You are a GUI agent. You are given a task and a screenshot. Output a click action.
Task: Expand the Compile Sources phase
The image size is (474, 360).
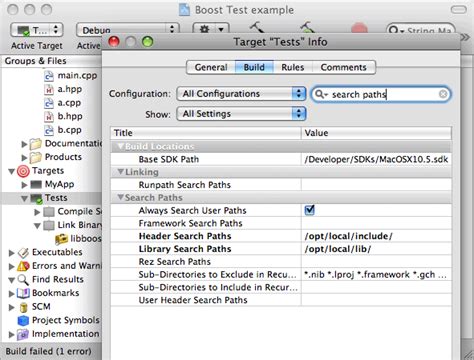coord(37,212)
